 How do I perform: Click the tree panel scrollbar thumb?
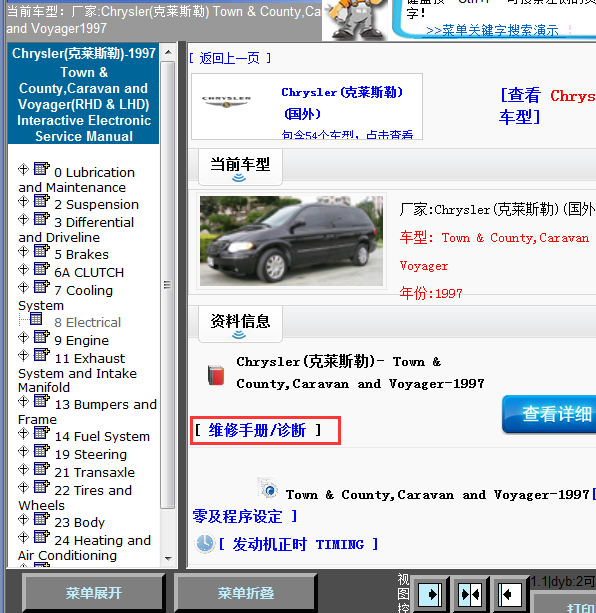click(x=168, y=285)
